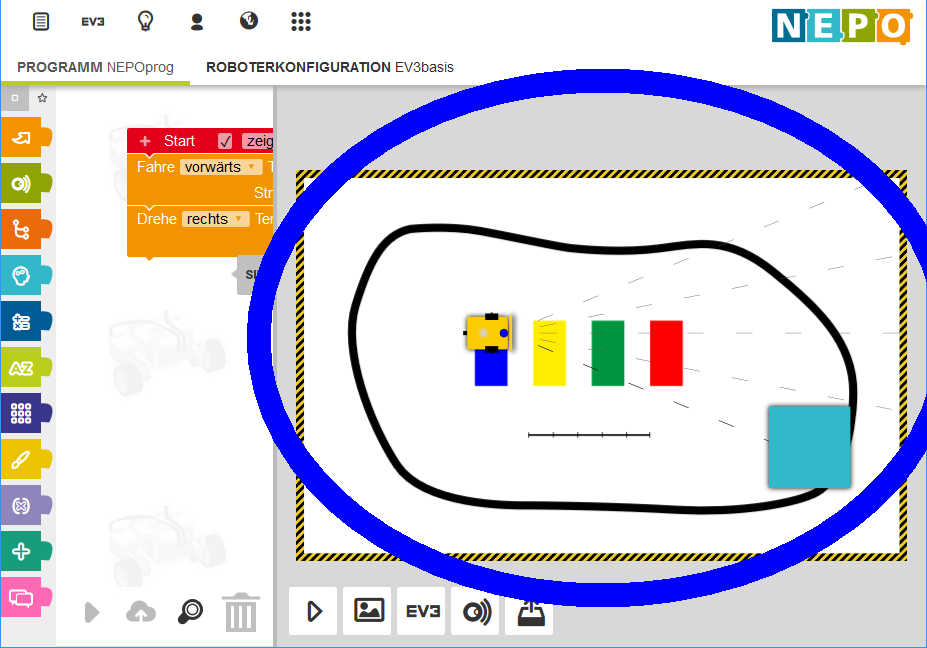Open the rechts turn direction dropdown

[215, 219]
